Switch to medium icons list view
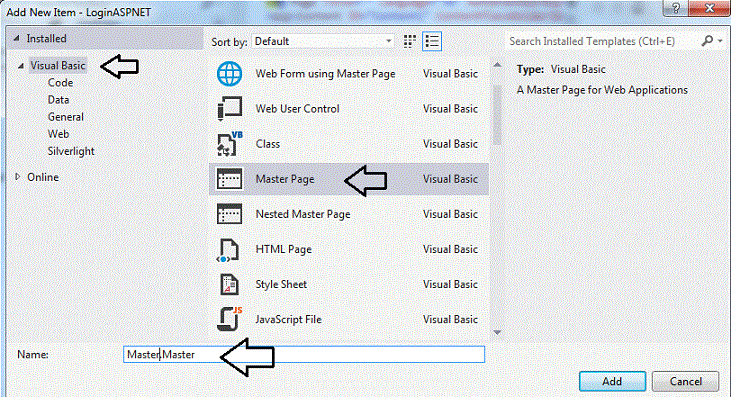The image size is (731, 397). [x=432, y=41]
